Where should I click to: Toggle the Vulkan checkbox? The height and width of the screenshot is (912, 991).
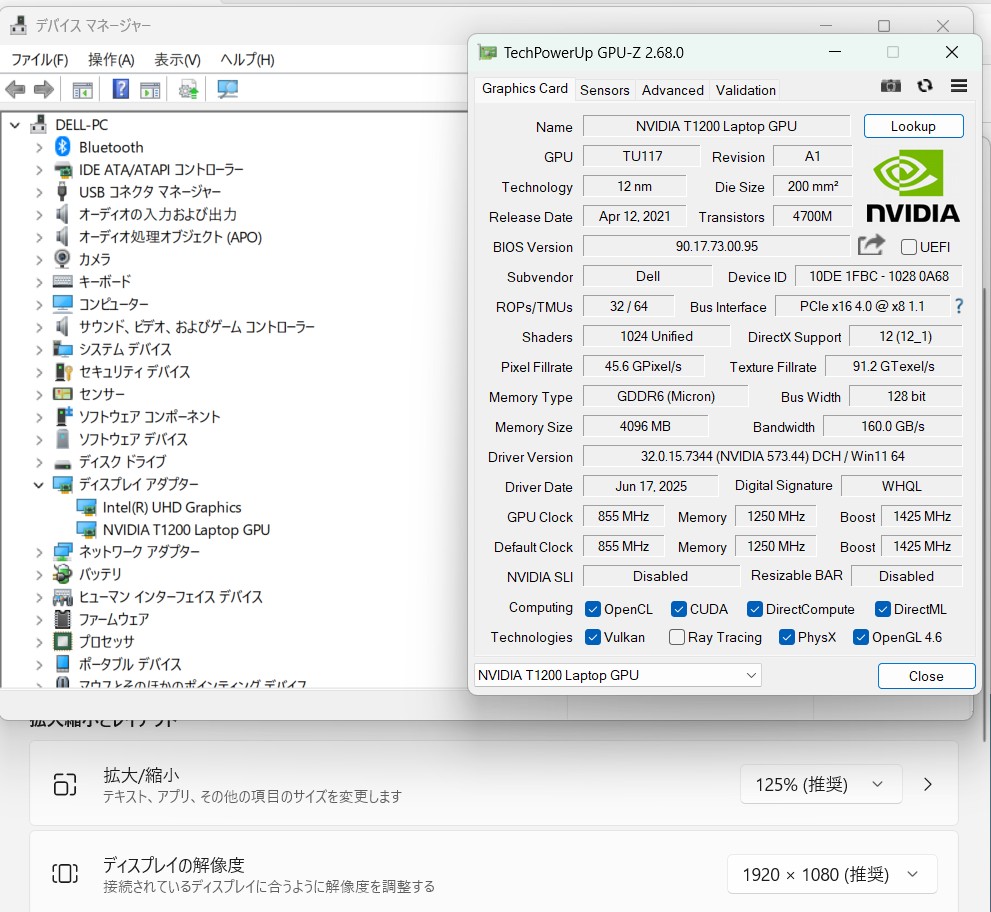pyautogui.click(x=592, y=636)
